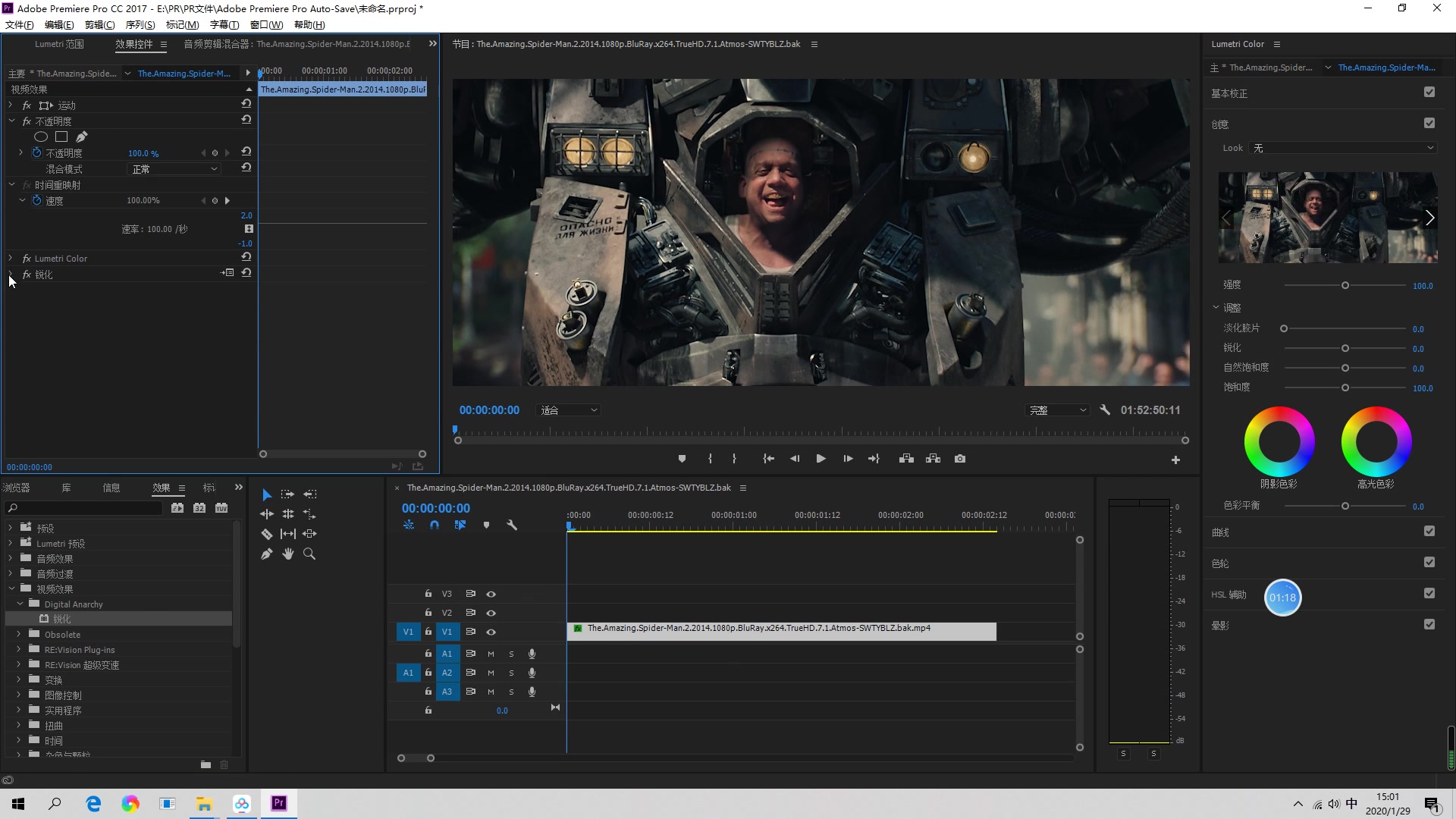
Task: Expand the Lumetri presets folder
Action: coord(11,543)
